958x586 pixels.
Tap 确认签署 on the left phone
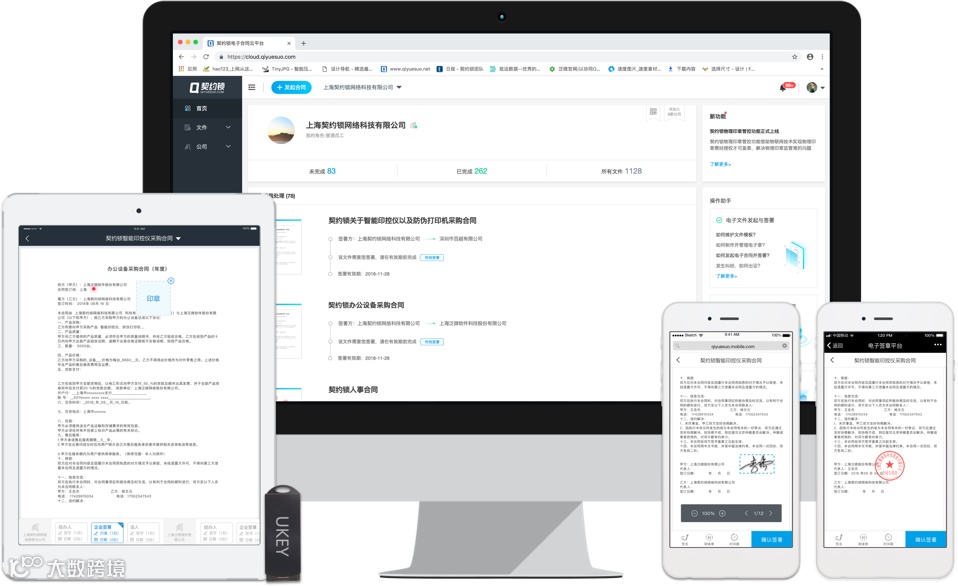point(772,539)
